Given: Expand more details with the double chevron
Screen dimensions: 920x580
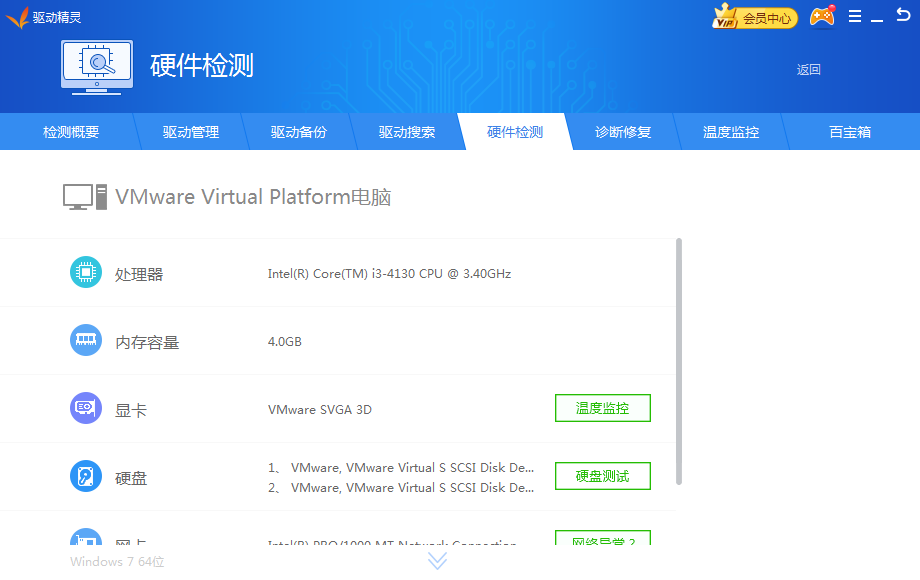Looking at the screenshot, I should 437,561.
